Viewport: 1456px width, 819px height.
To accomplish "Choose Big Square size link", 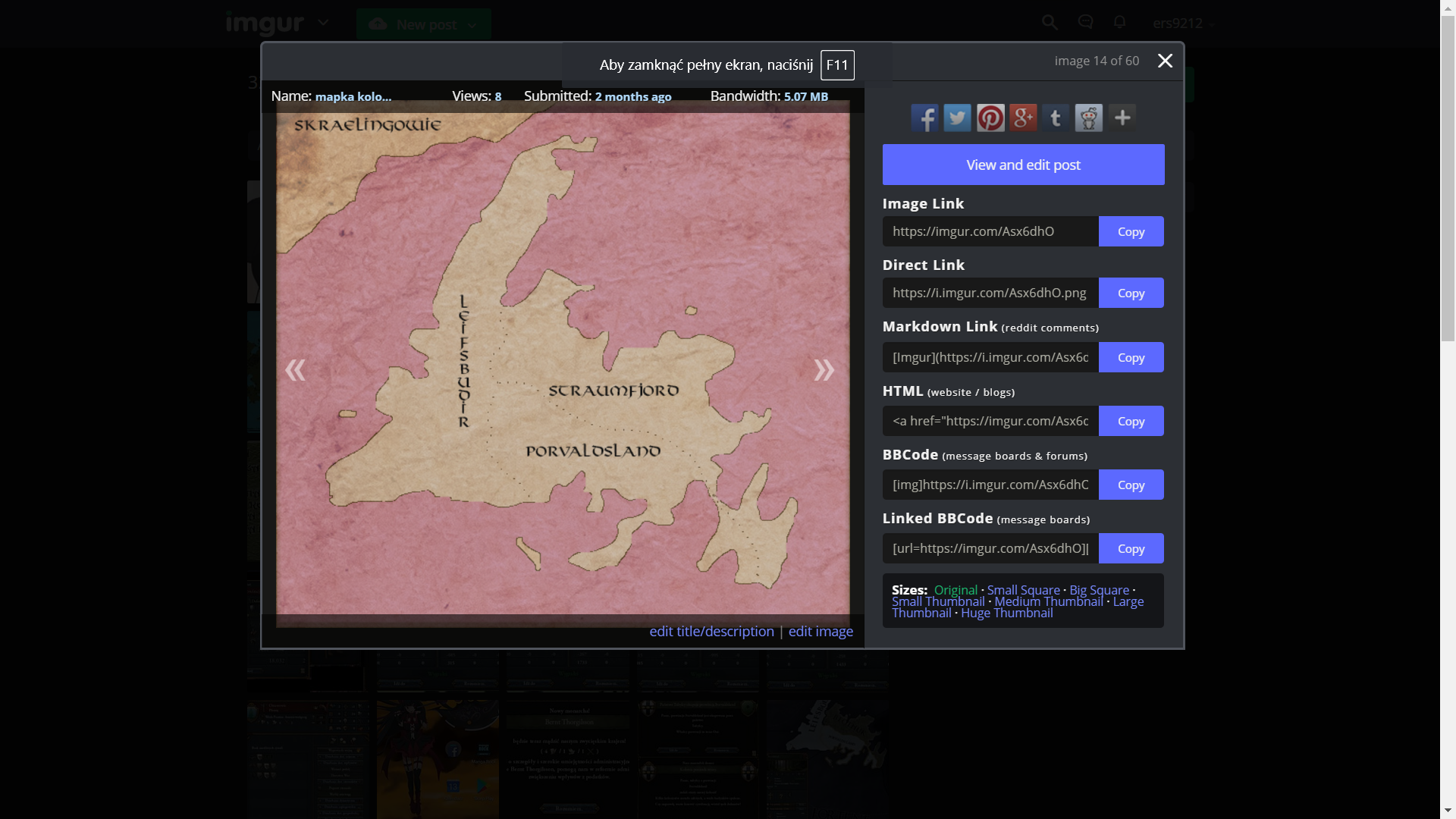I will tap(1099, 590).
